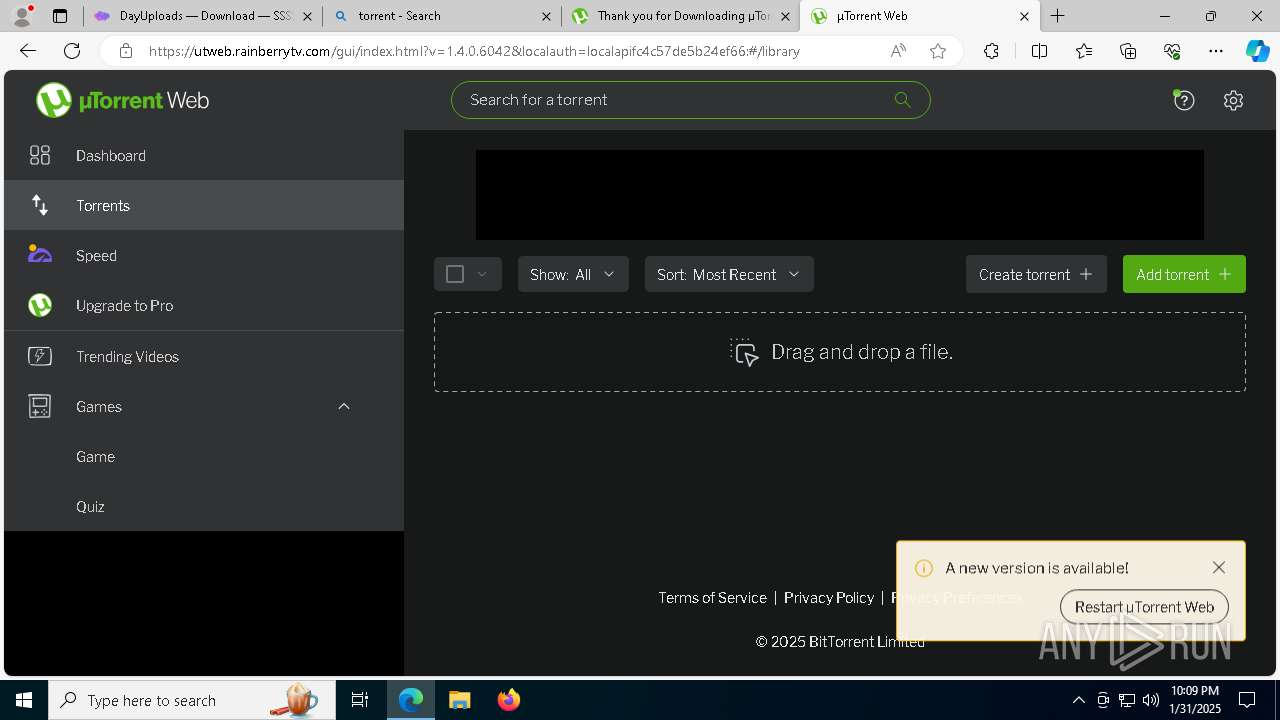Click the Search for a torrent field
This screenshot has width=1280, height=720.
coord(691,99)
